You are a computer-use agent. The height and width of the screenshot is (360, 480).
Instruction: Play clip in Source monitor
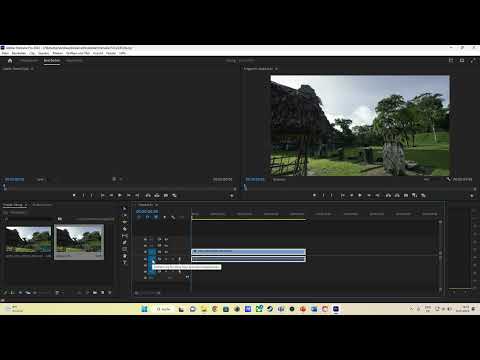[x=120, y=196]
